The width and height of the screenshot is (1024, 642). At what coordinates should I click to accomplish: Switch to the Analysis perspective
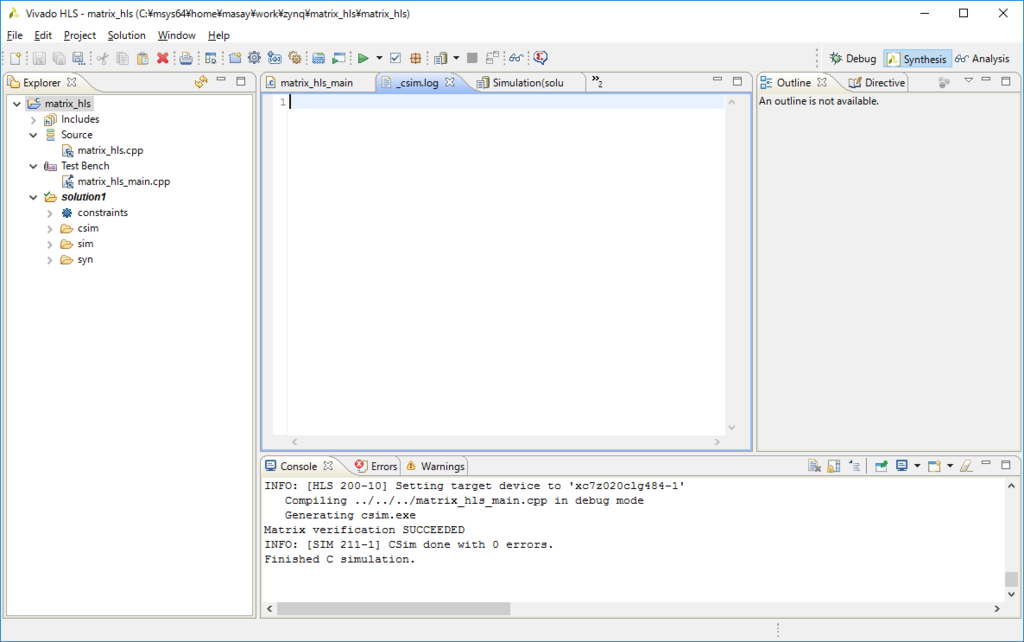click(x=982, y=59)
